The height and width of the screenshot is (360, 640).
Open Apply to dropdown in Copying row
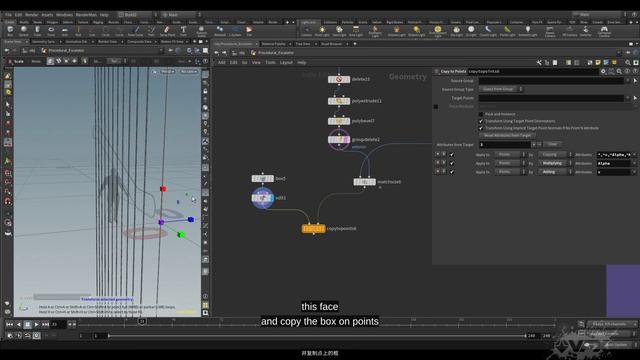[x=510, y=155]
